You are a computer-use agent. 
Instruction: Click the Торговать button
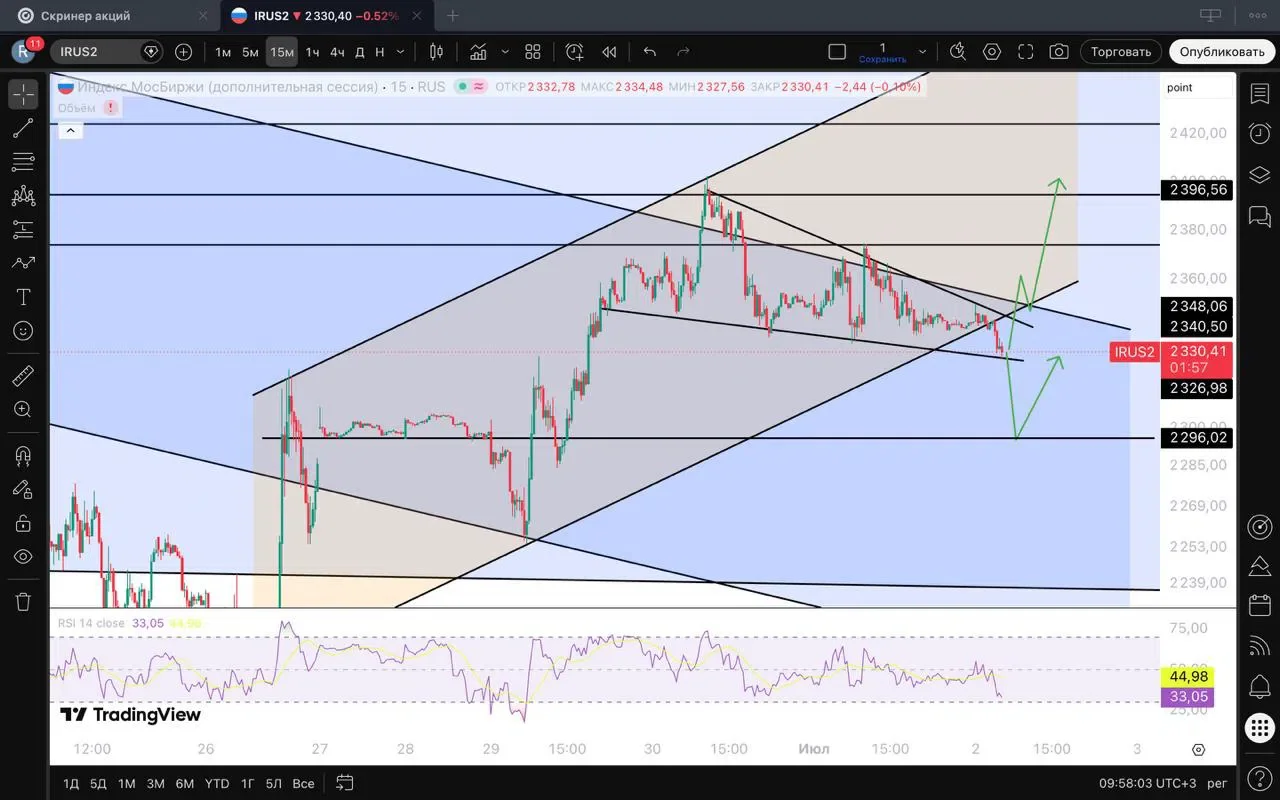(1120, 52)
